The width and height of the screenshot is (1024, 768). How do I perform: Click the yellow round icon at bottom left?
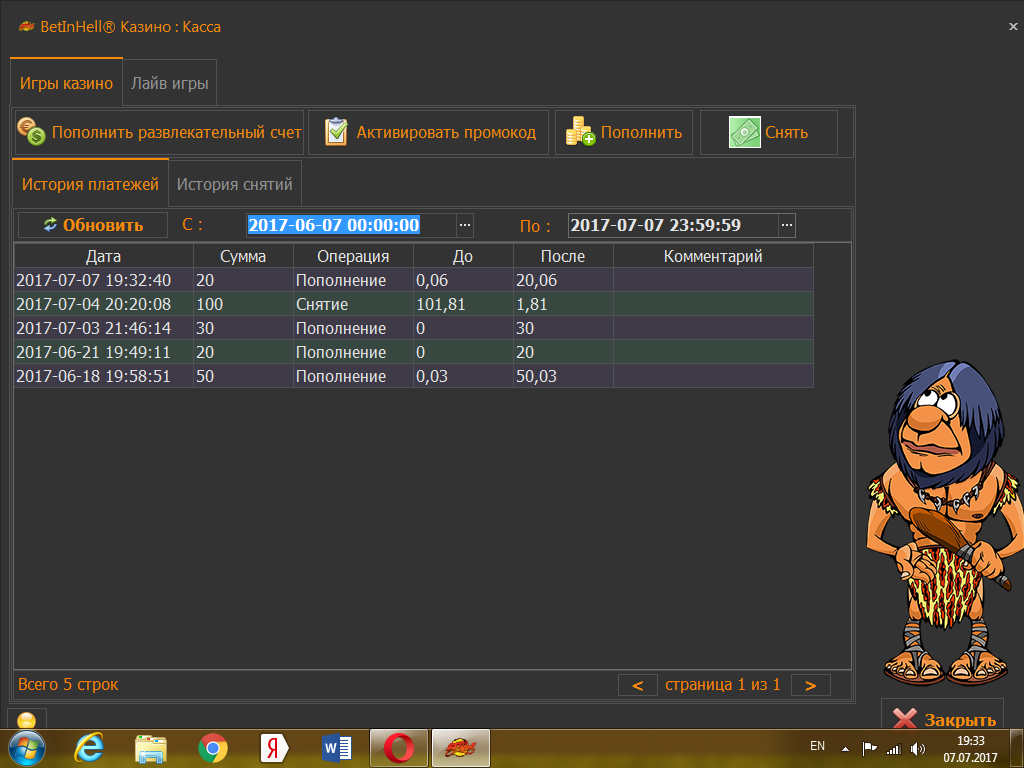27,720
